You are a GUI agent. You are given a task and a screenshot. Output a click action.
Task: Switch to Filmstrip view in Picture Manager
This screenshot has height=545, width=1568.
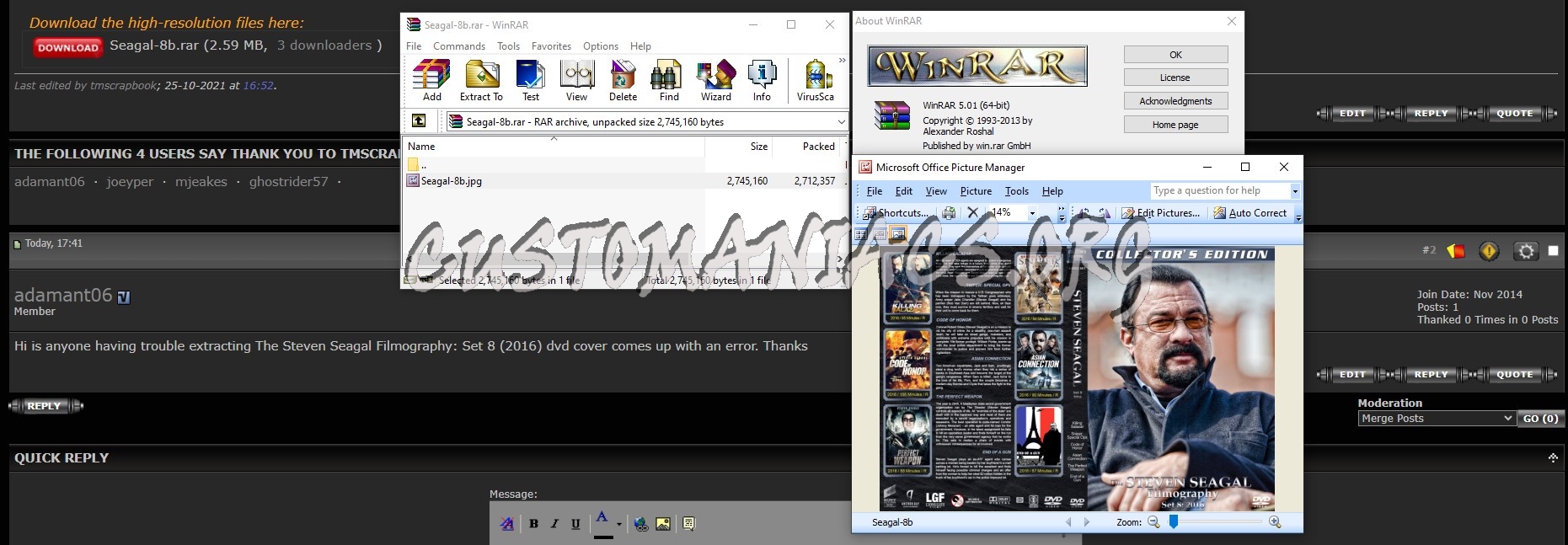tap(880, 234)
